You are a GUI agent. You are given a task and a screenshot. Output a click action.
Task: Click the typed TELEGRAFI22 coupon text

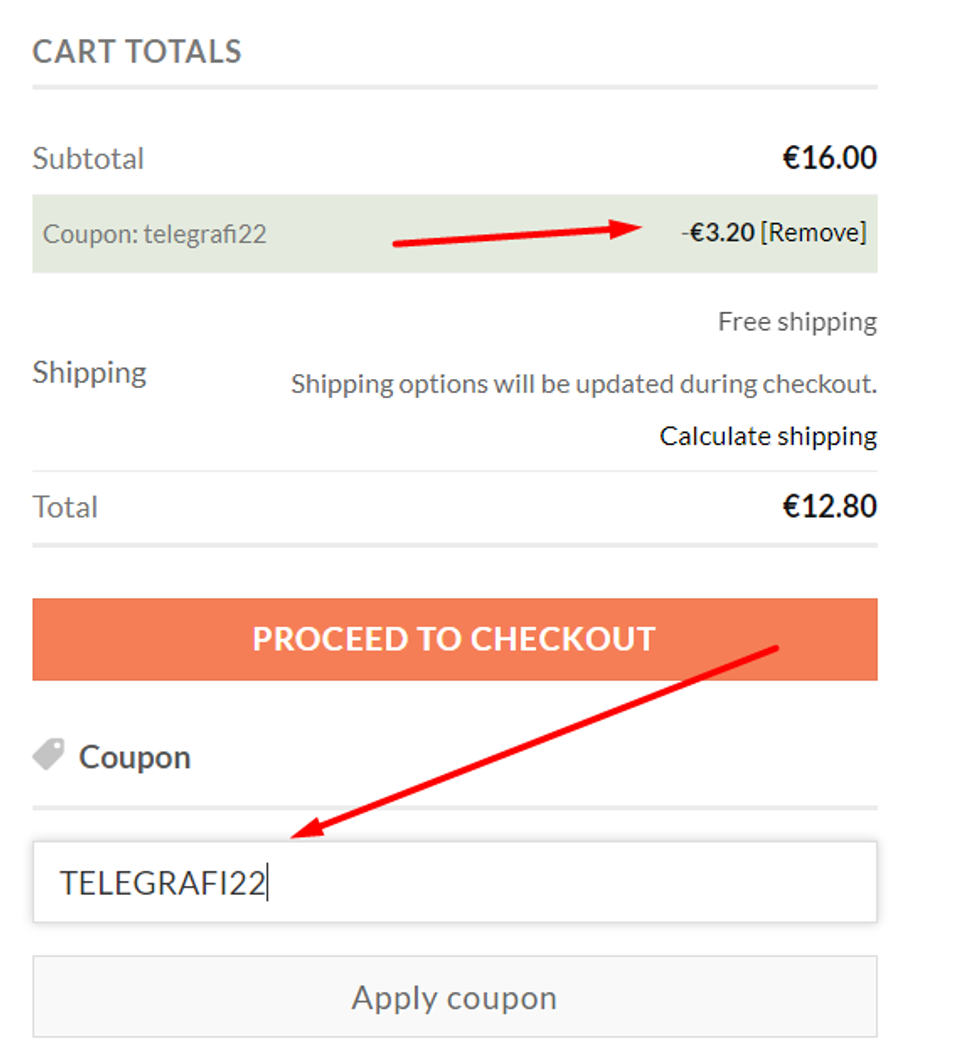pos(162,883)
